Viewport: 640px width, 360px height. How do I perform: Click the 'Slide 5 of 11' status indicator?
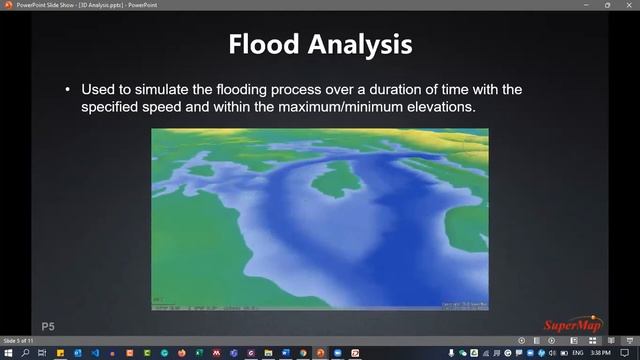pos(18,340)
